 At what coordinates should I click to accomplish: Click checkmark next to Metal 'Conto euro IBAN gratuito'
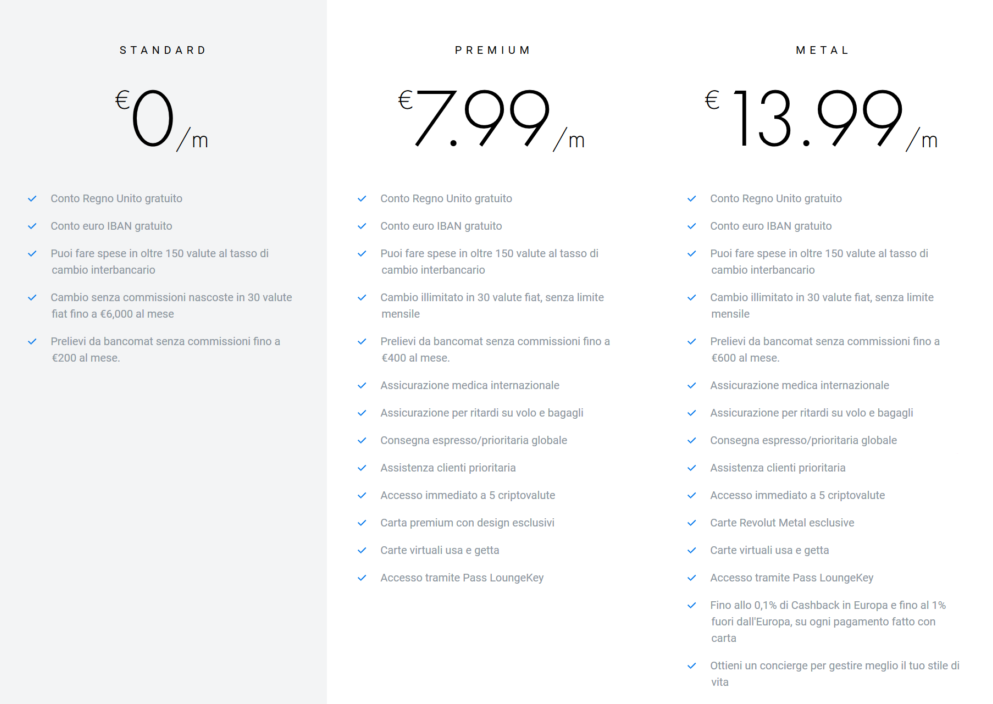(692, 226)
